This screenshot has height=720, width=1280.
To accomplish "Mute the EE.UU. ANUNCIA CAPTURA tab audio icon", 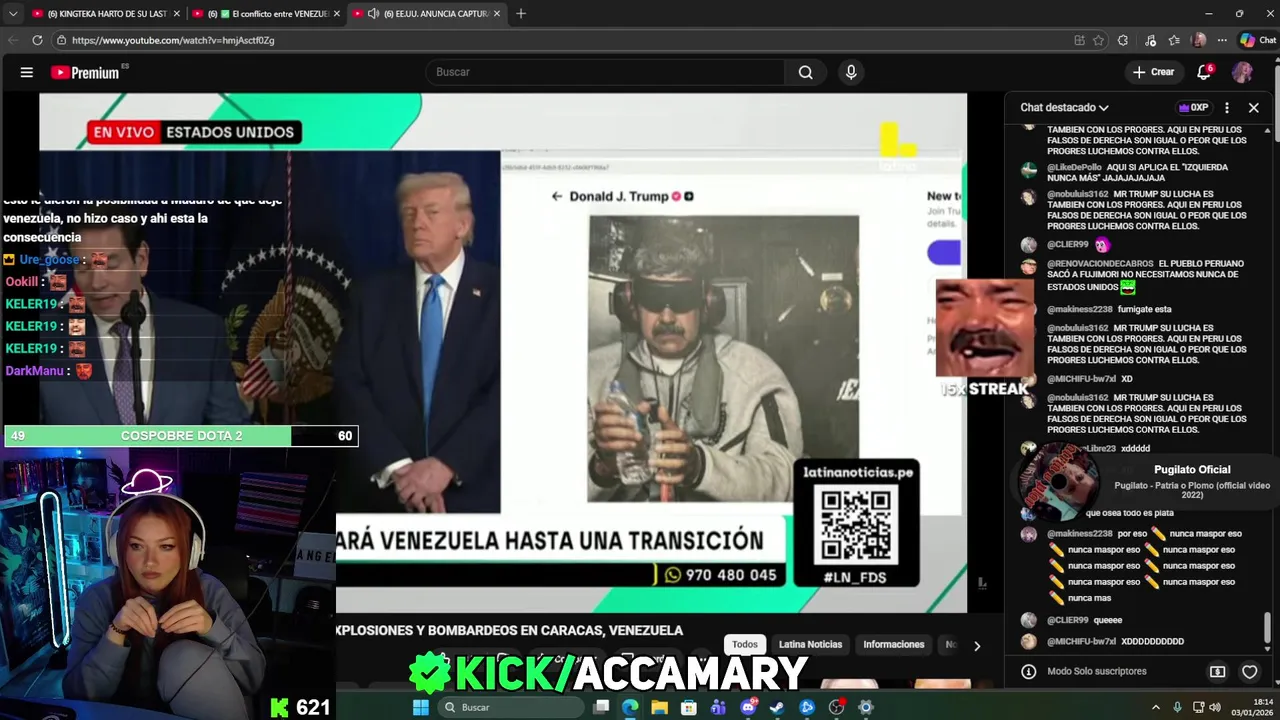I will [373, 14].
